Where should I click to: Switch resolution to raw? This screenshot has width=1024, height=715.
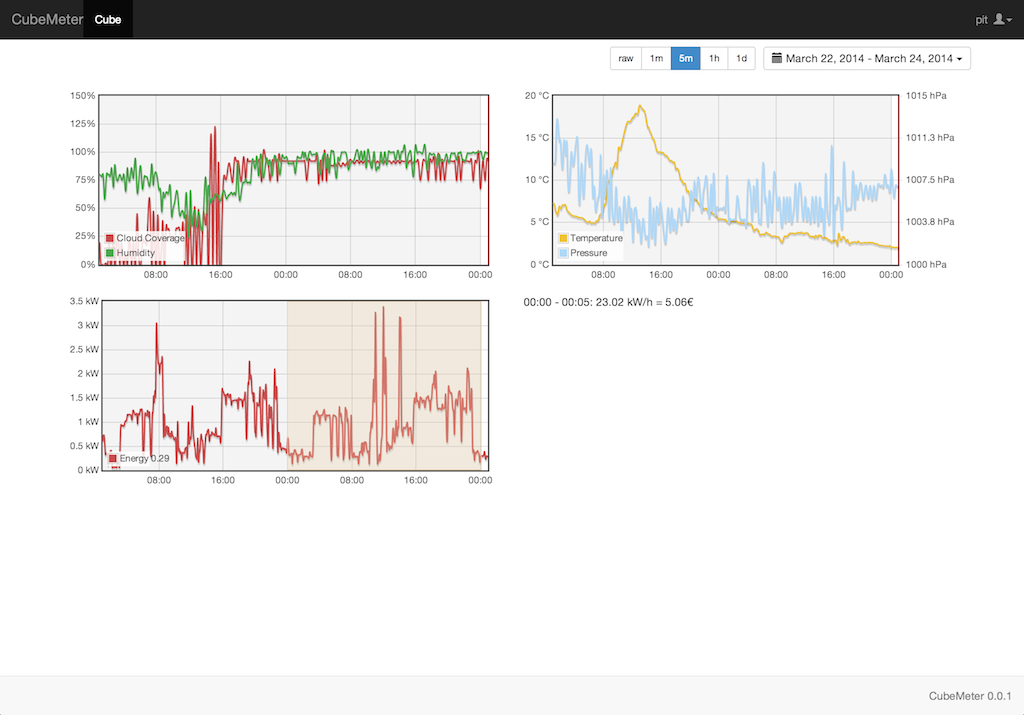[626, 58]
